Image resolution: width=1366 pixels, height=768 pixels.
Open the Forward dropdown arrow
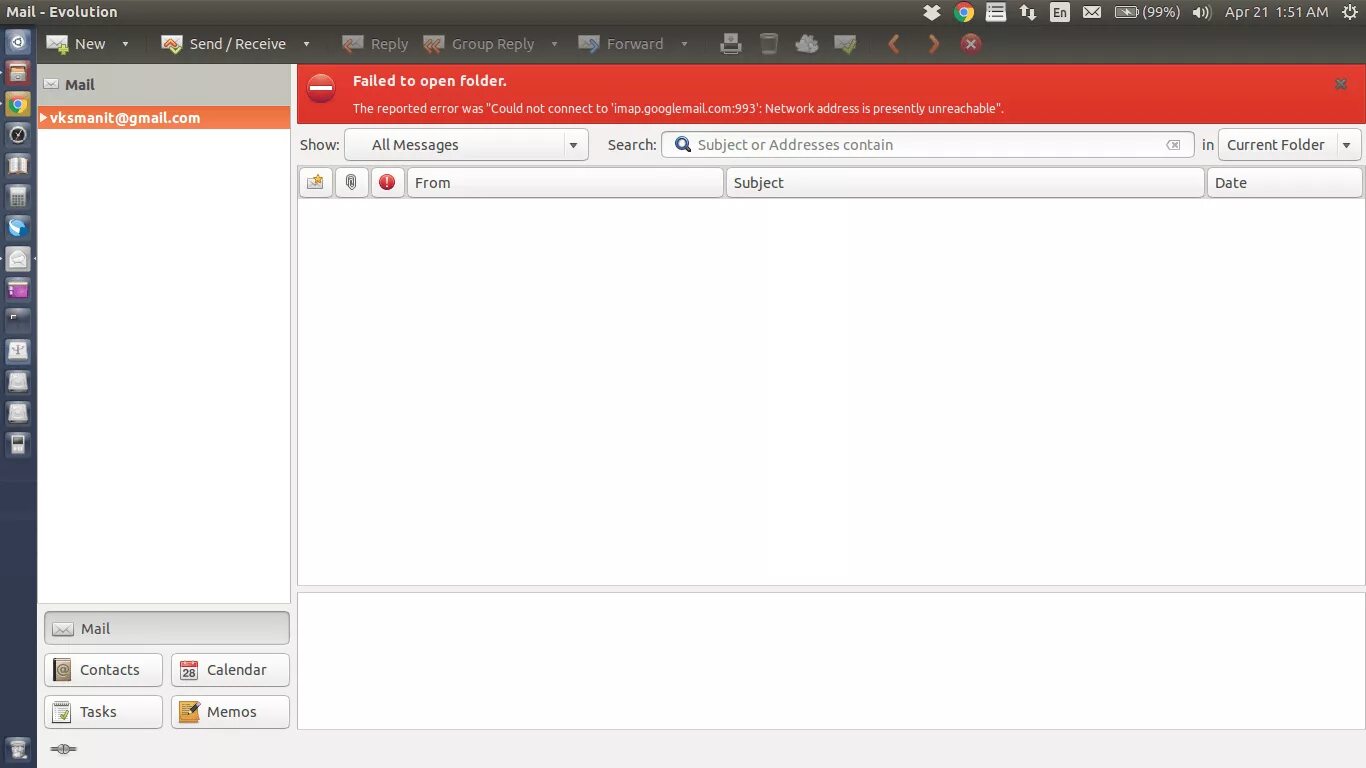click(684, 44)
